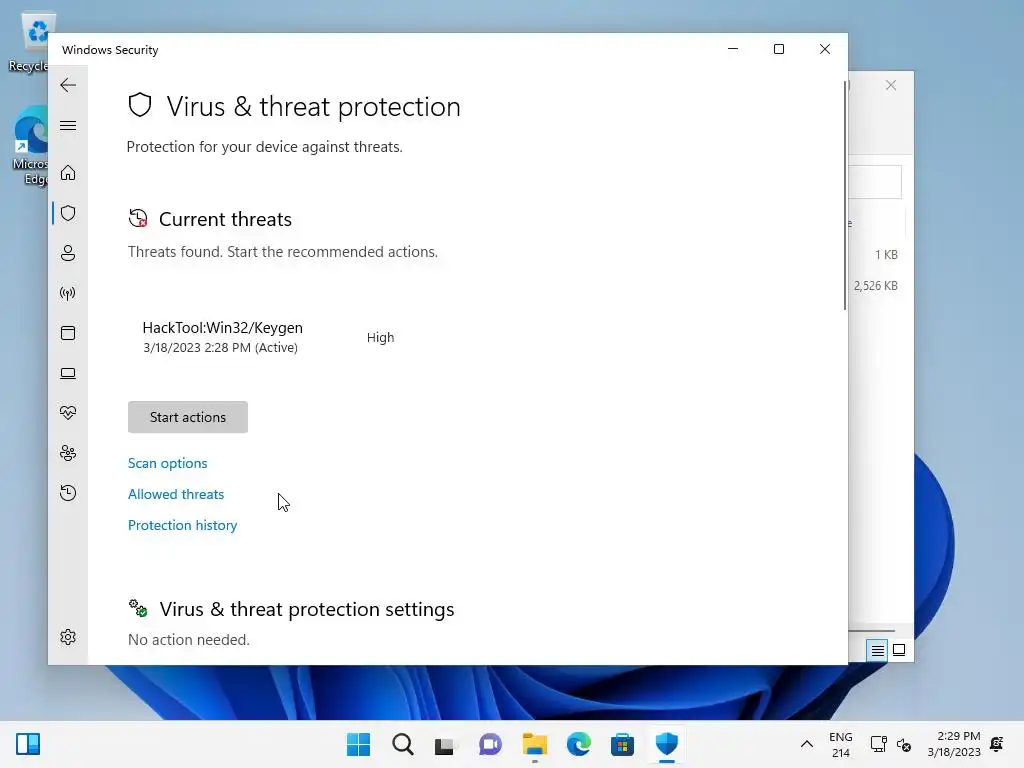
Task: Click the Windows Security scrollbar thumb
Action: (845, 196)
